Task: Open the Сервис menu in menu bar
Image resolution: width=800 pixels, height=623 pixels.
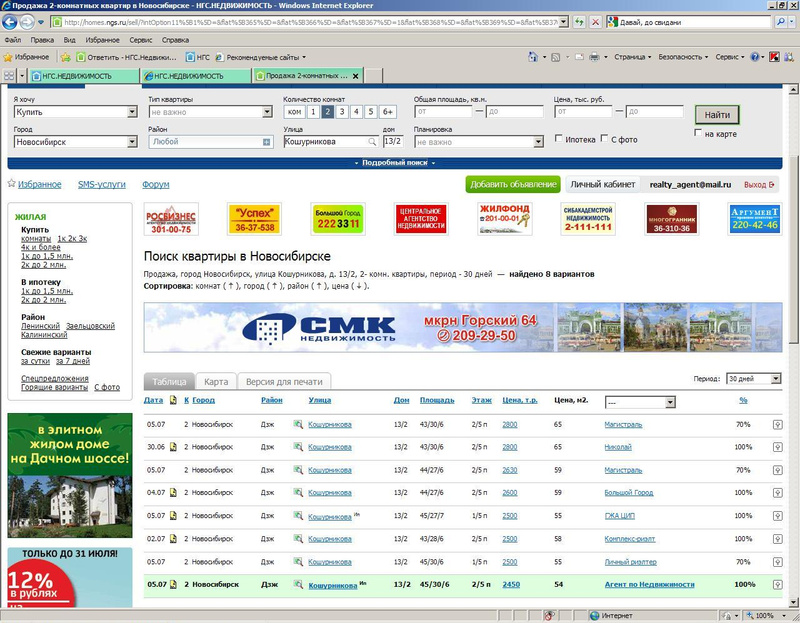Action: click(140, 40)
